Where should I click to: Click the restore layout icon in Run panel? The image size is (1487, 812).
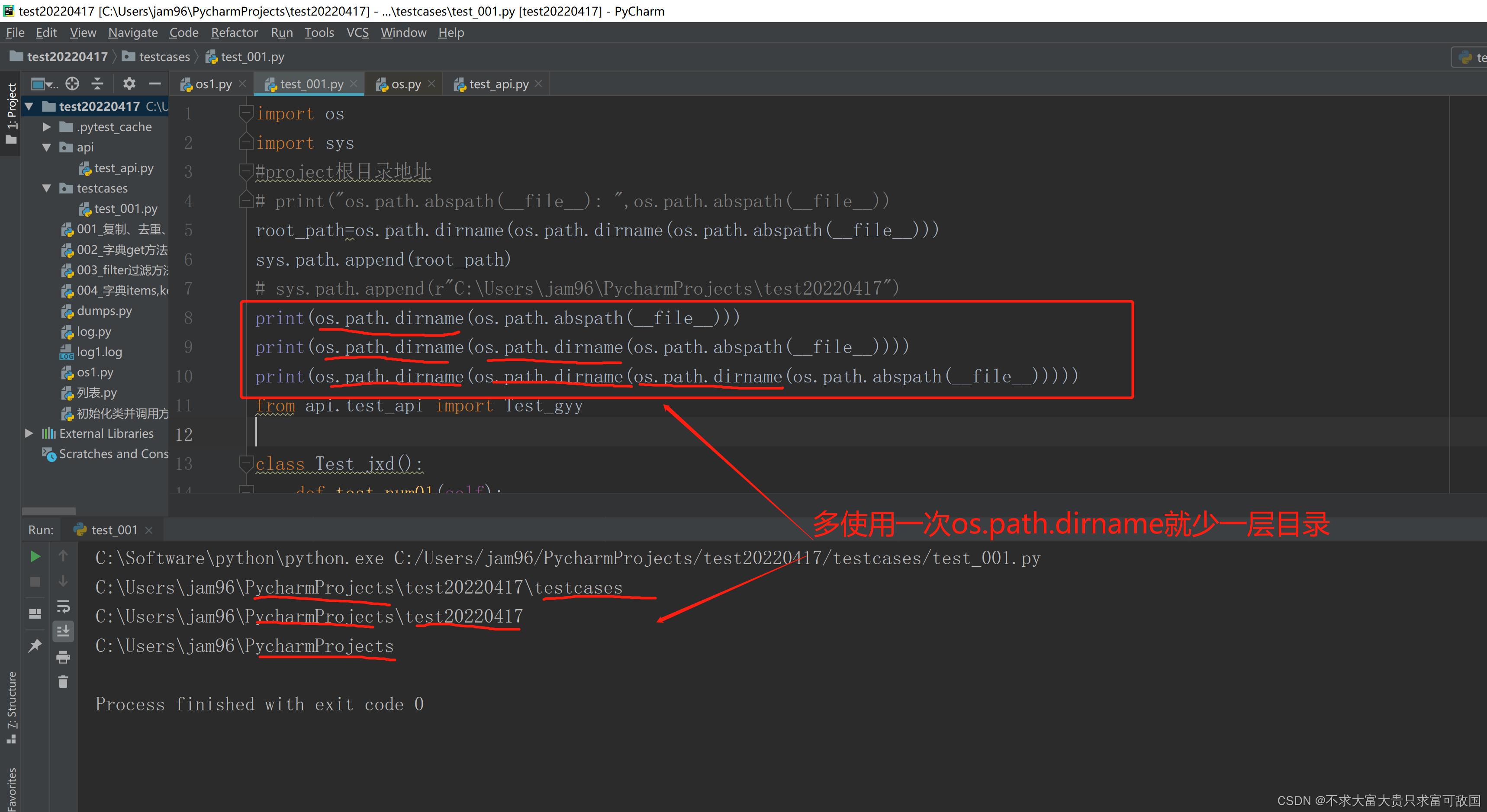35,613
